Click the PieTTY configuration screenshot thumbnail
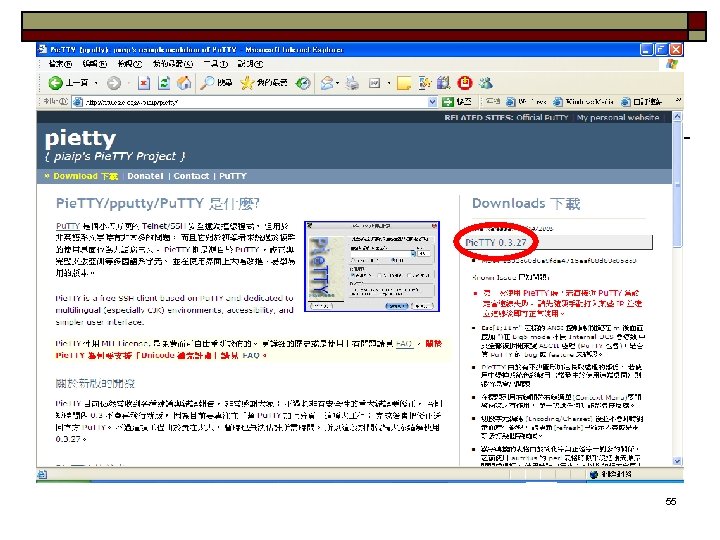The width and height of the screenshot is (720, 540). click(372, 266)
